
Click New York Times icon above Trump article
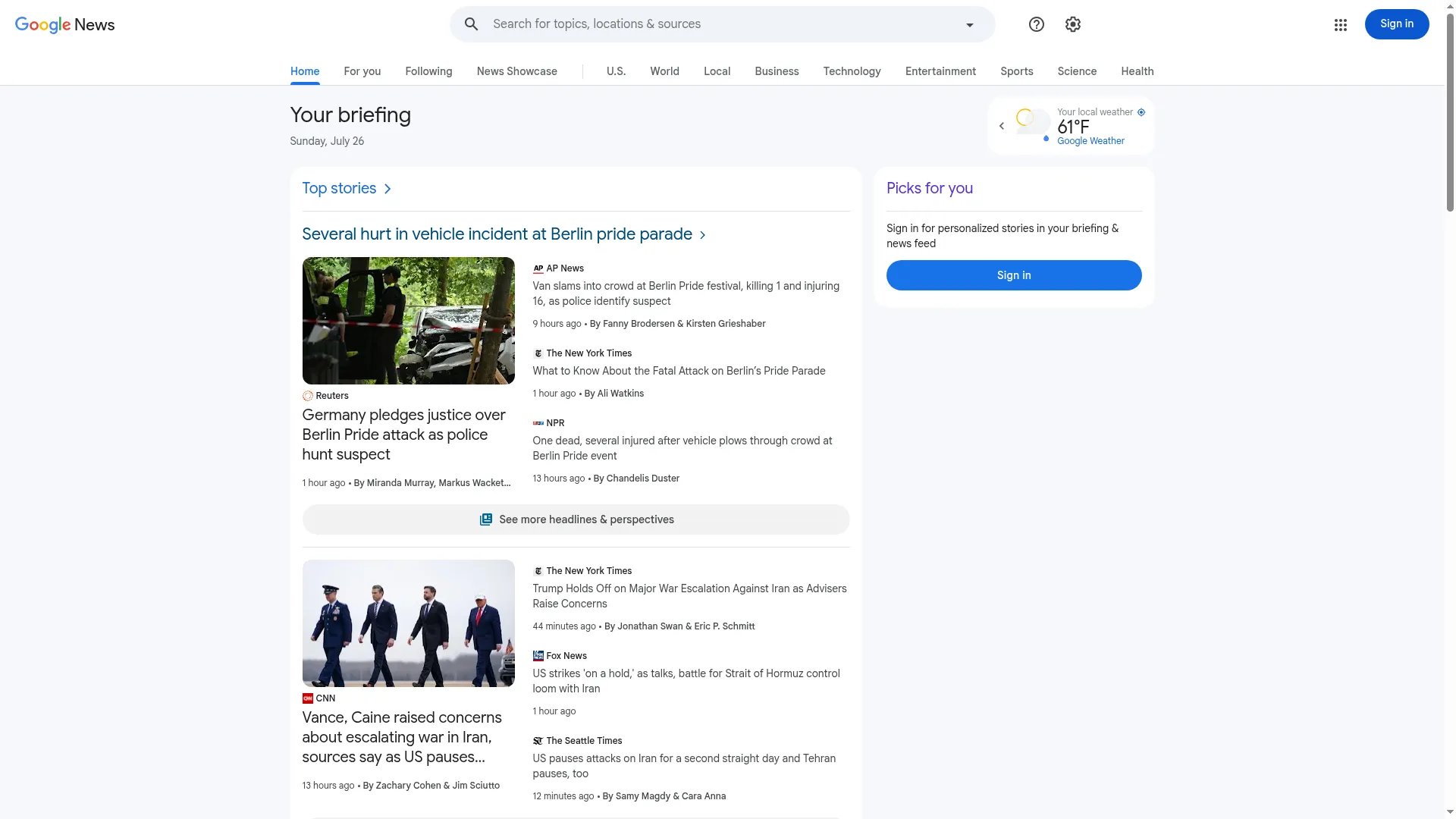(538, 571)
